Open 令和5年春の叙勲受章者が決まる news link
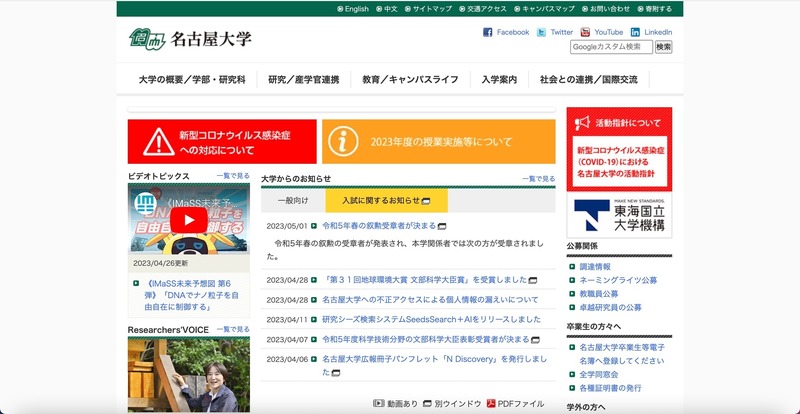 [379, 226]
